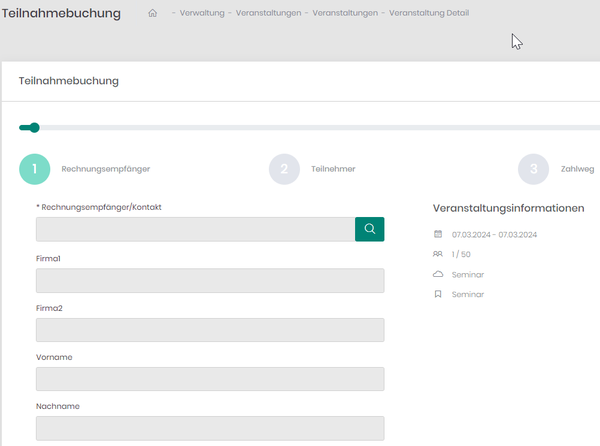Click the Zahlweg step label
Viewport: 600px width, 446px height.
577,169
